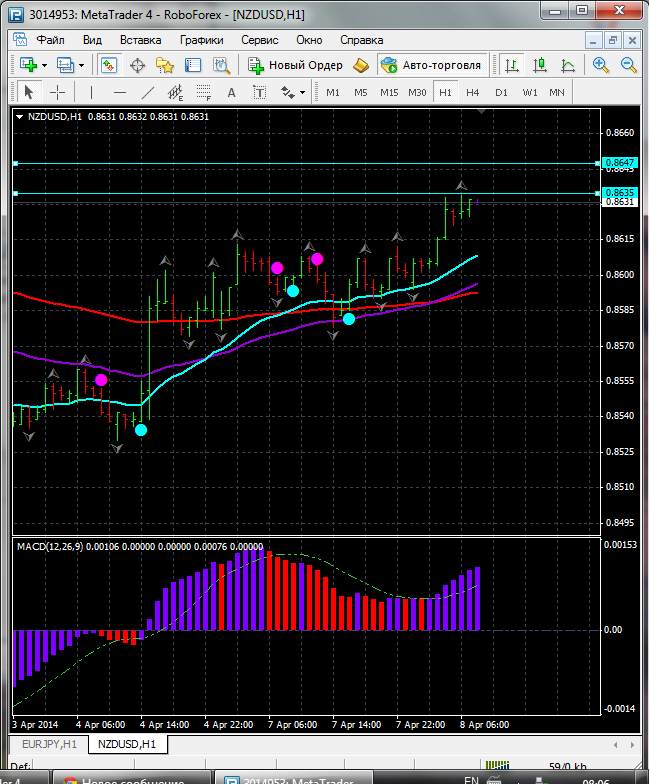Click the 0.8635 price label
The image size is (650, 784).
coord(620,192)
